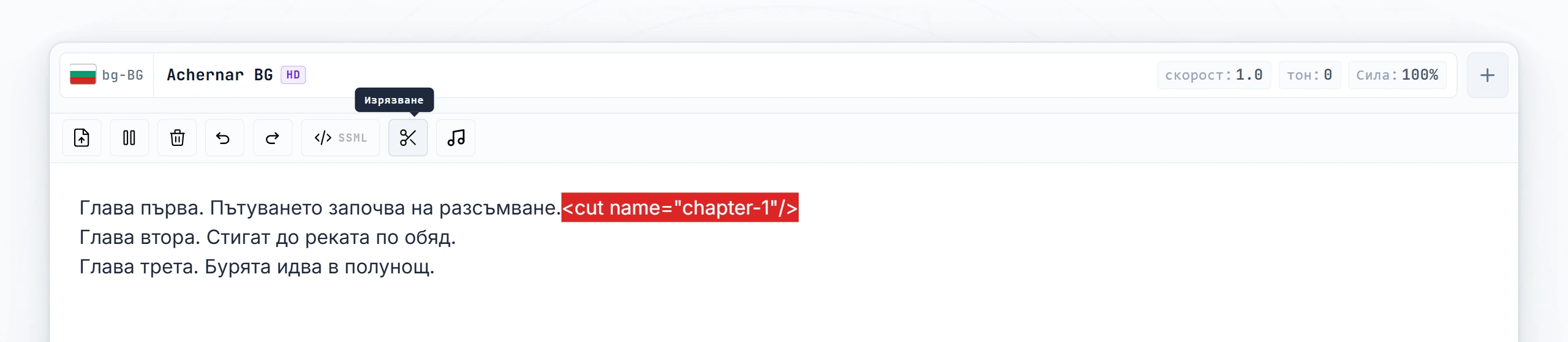Add a new voice block with the plus button
Viewport: 1568px width, 342px height.
pyautogui.click(x=1487, y=75)
